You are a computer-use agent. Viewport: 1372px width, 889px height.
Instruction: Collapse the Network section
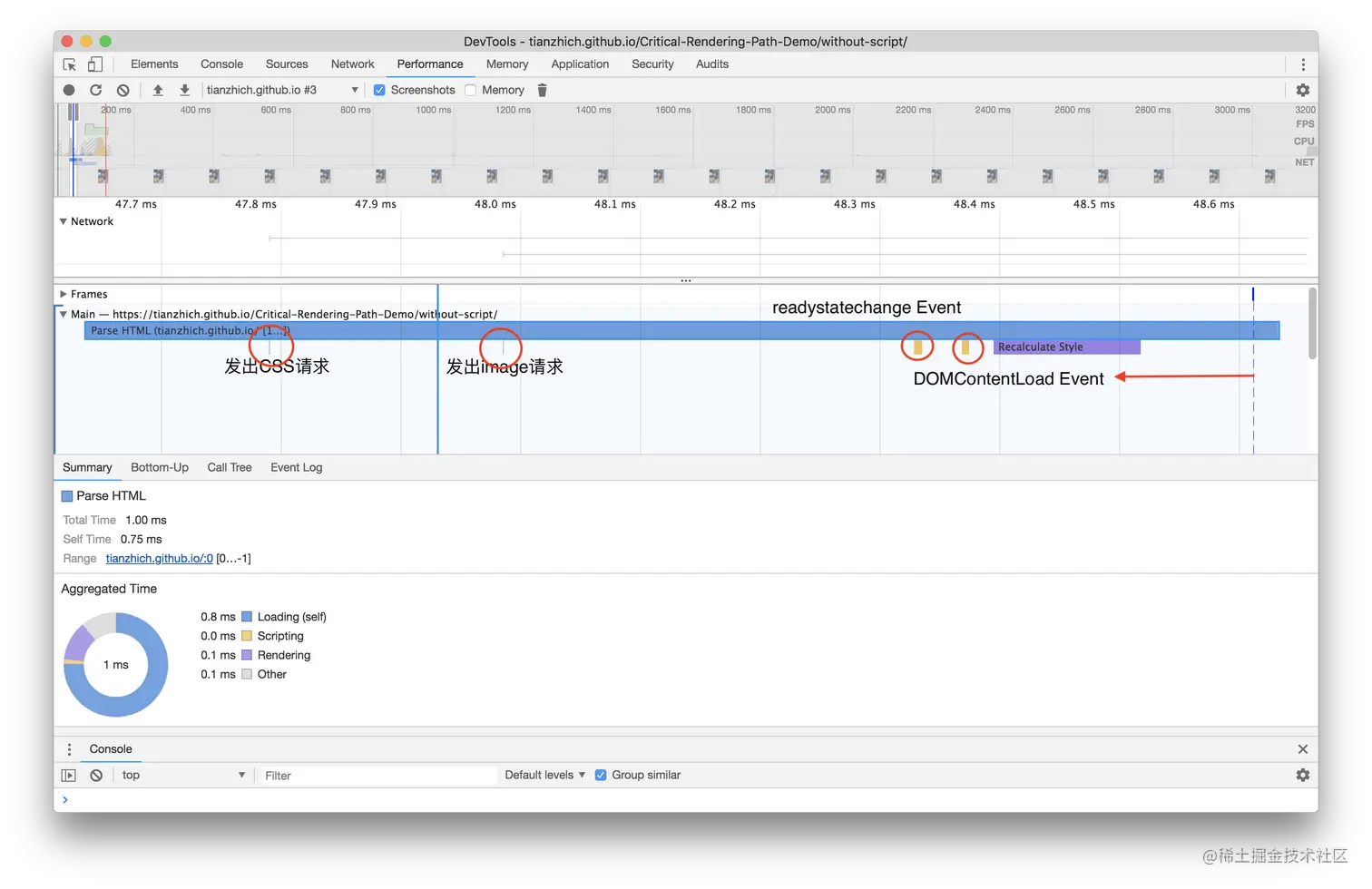click(64, 221)
